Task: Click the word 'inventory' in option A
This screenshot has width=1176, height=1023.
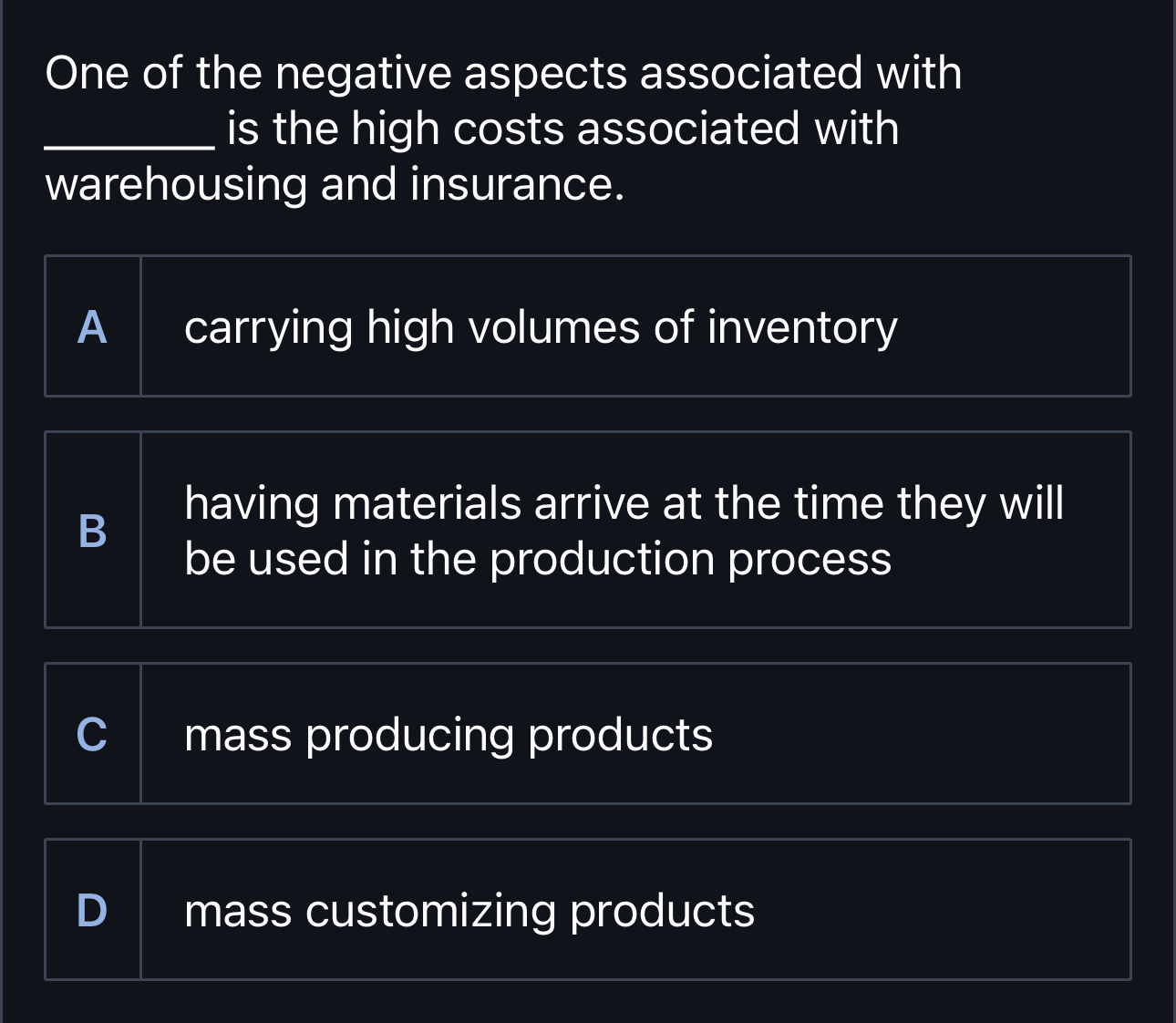Action: pos(803,328)
